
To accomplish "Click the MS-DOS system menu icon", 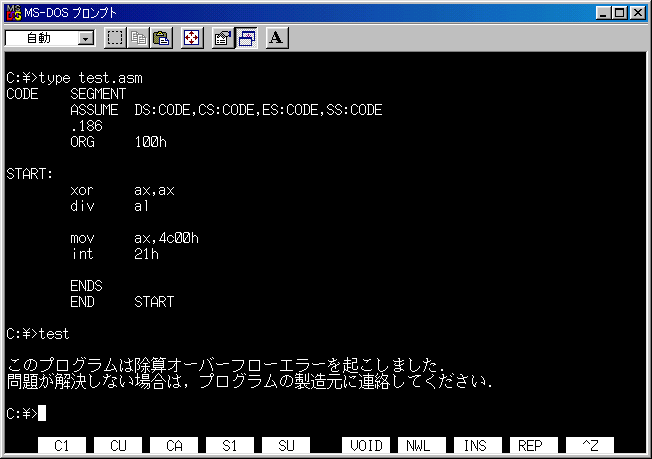I will (x=13, y=12).
